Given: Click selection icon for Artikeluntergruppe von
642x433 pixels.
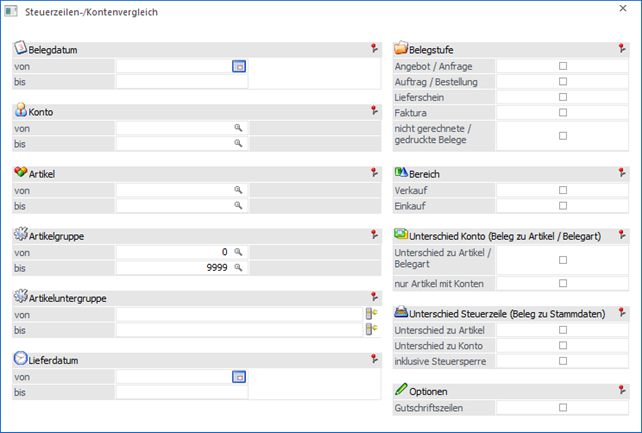Looking at the screenshot, I should [370, 314].
